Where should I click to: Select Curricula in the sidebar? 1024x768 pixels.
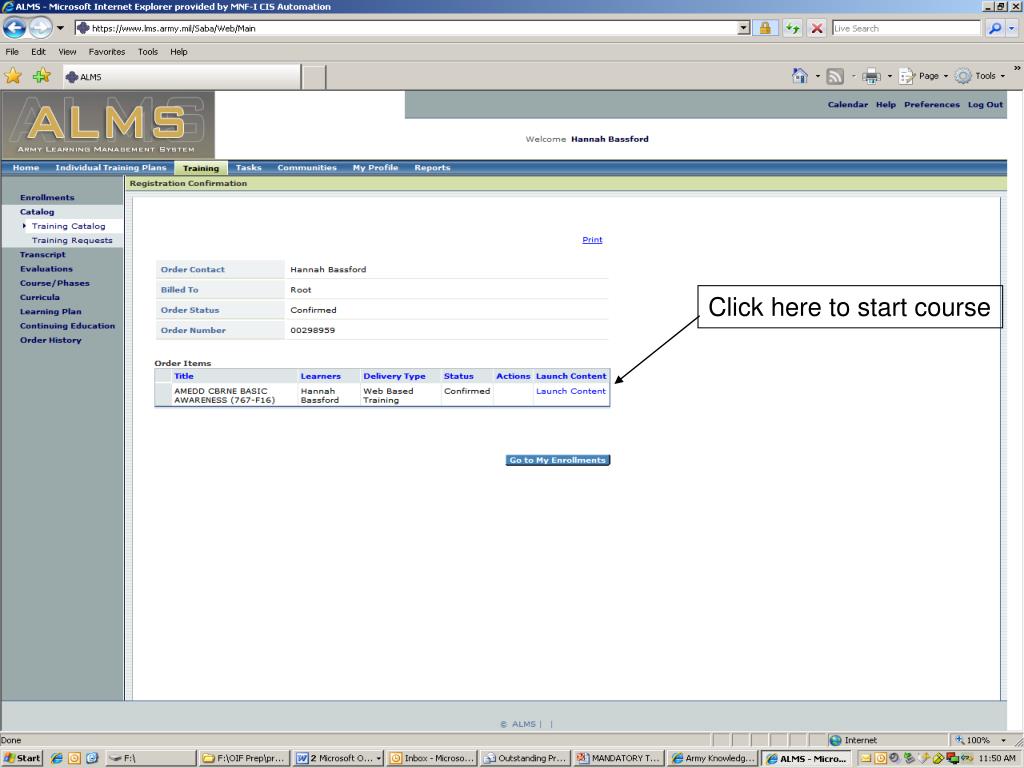pyautogui.click(x=40, y=297)
